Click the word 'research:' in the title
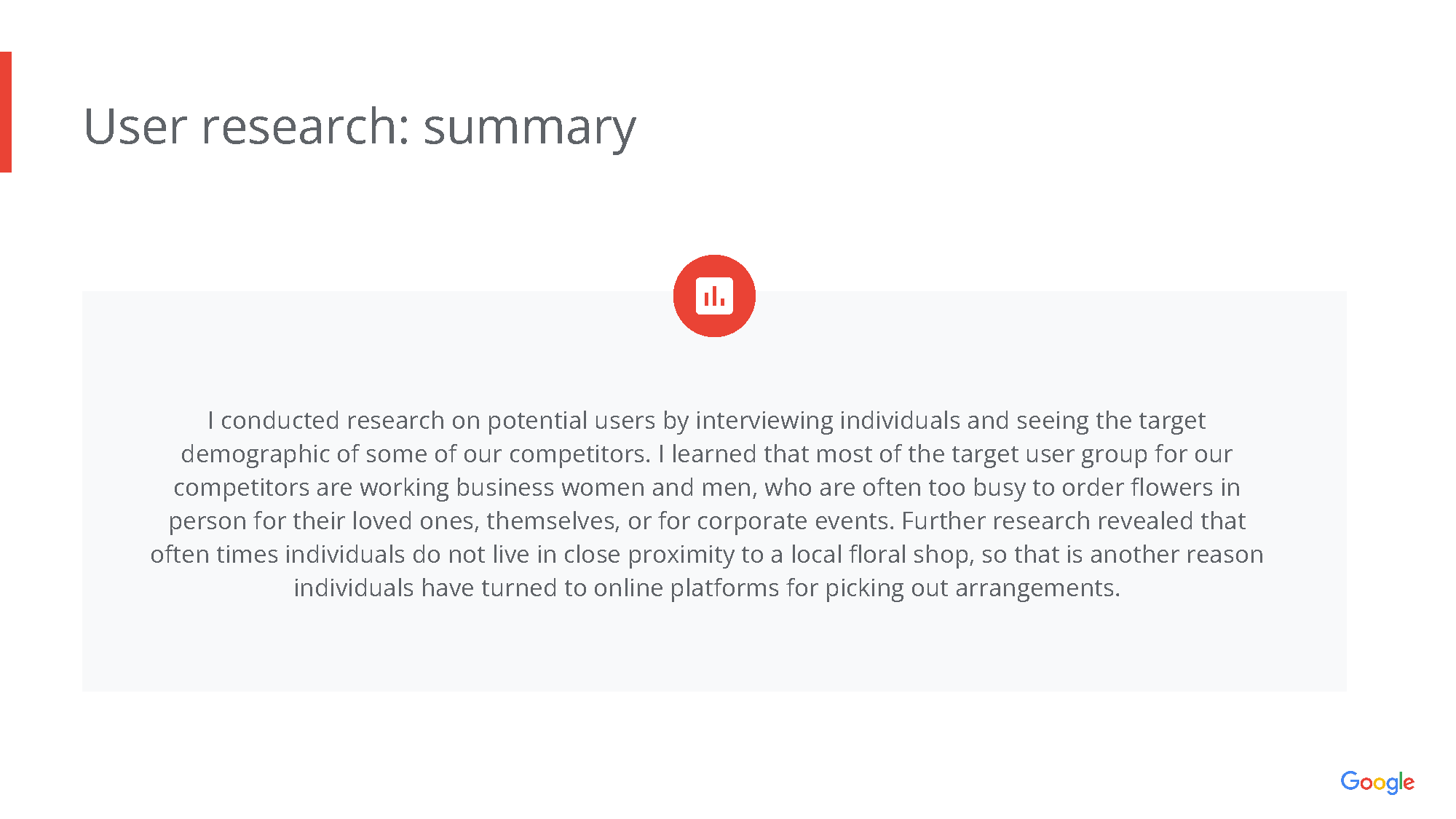The height and width of the screenshot is (819, 1456). (x=305, y=127)
